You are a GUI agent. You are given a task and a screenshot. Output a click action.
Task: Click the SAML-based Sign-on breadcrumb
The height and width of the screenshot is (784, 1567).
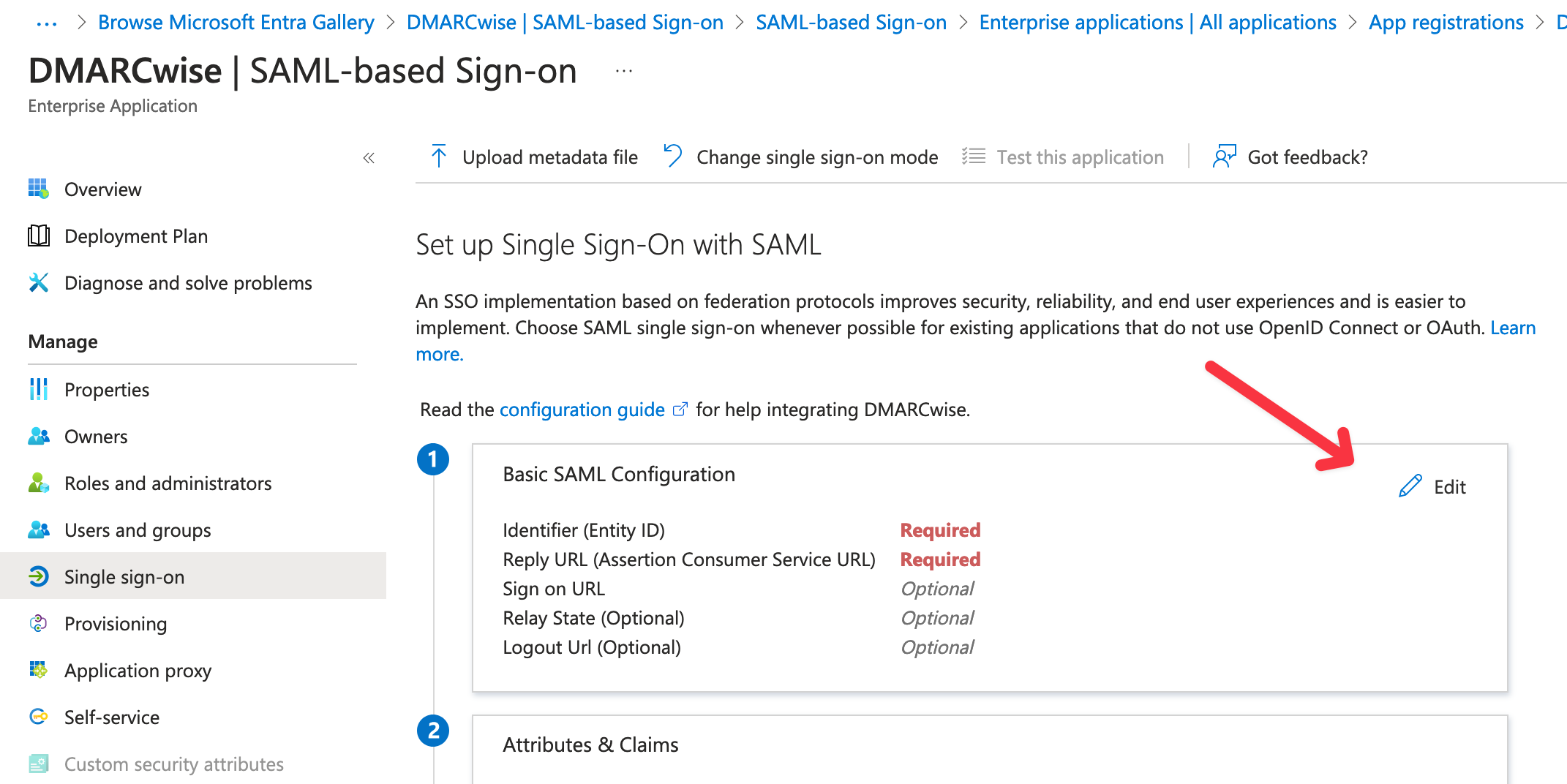click(851, 23)
